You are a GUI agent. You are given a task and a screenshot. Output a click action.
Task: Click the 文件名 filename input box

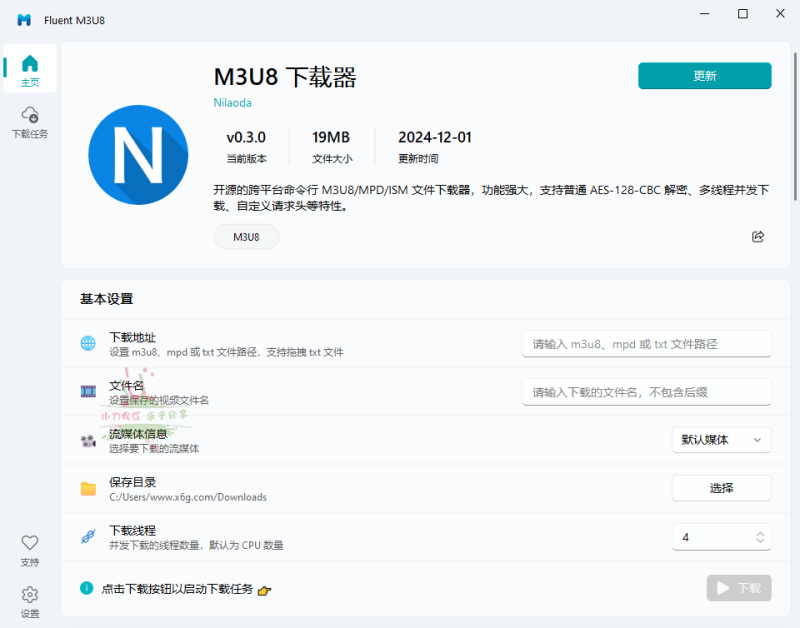point(645,391)
